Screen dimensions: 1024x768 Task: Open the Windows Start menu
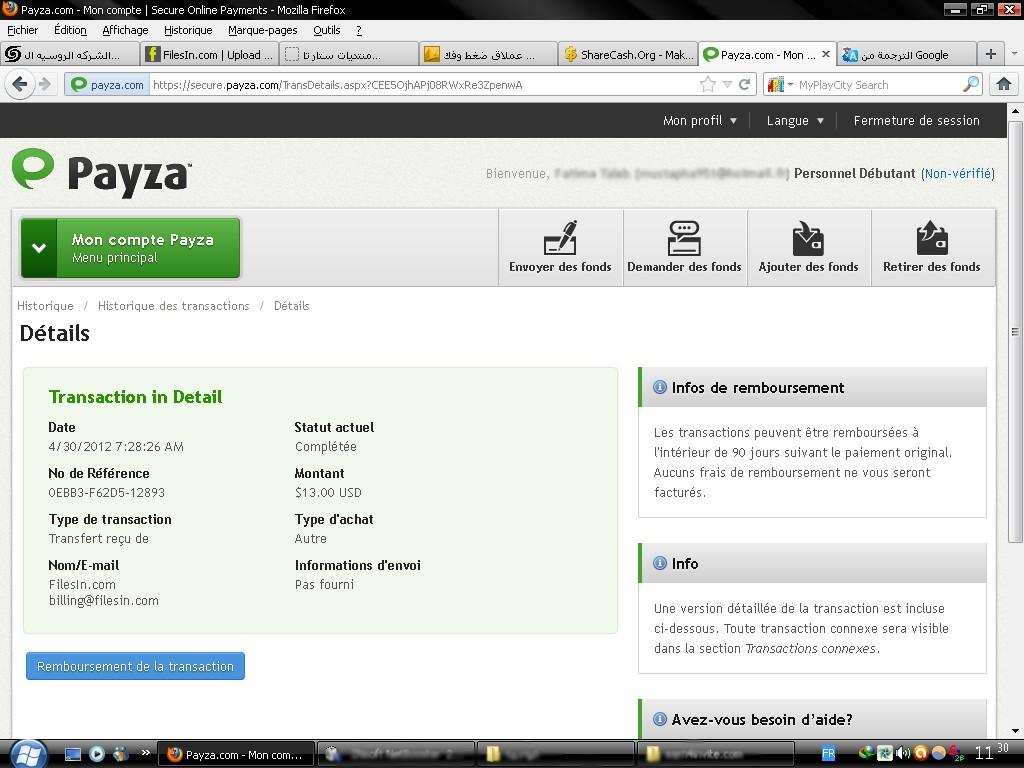coord(27,754)
